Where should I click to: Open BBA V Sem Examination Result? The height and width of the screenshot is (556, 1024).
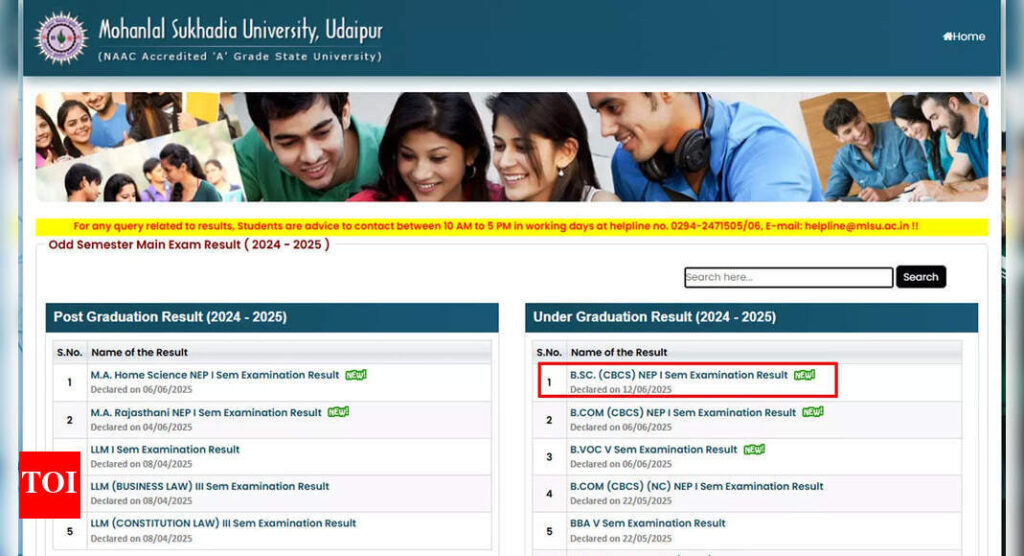647,523
